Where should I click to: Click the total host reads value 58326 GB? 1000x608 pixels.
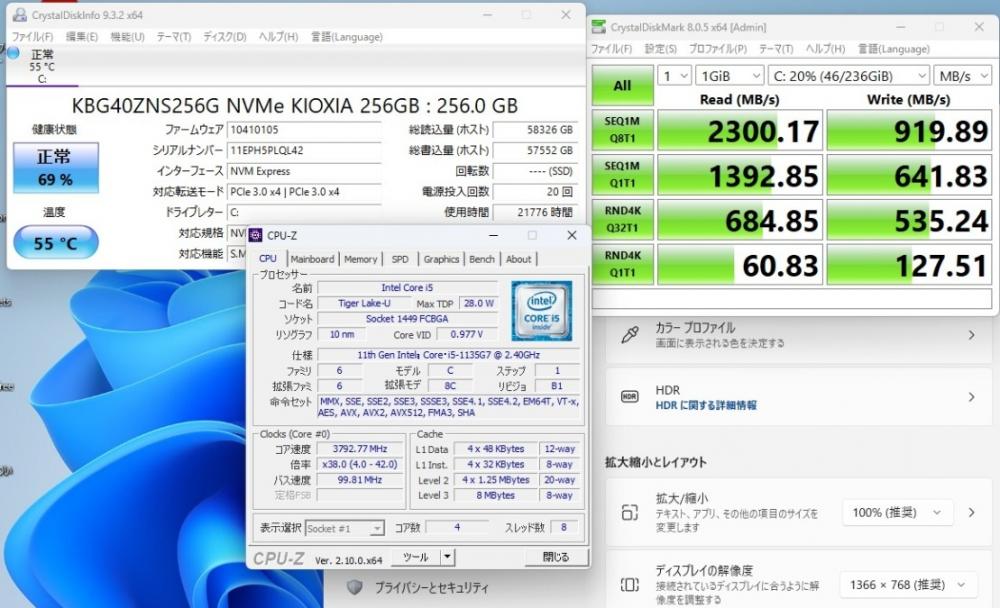536,130
